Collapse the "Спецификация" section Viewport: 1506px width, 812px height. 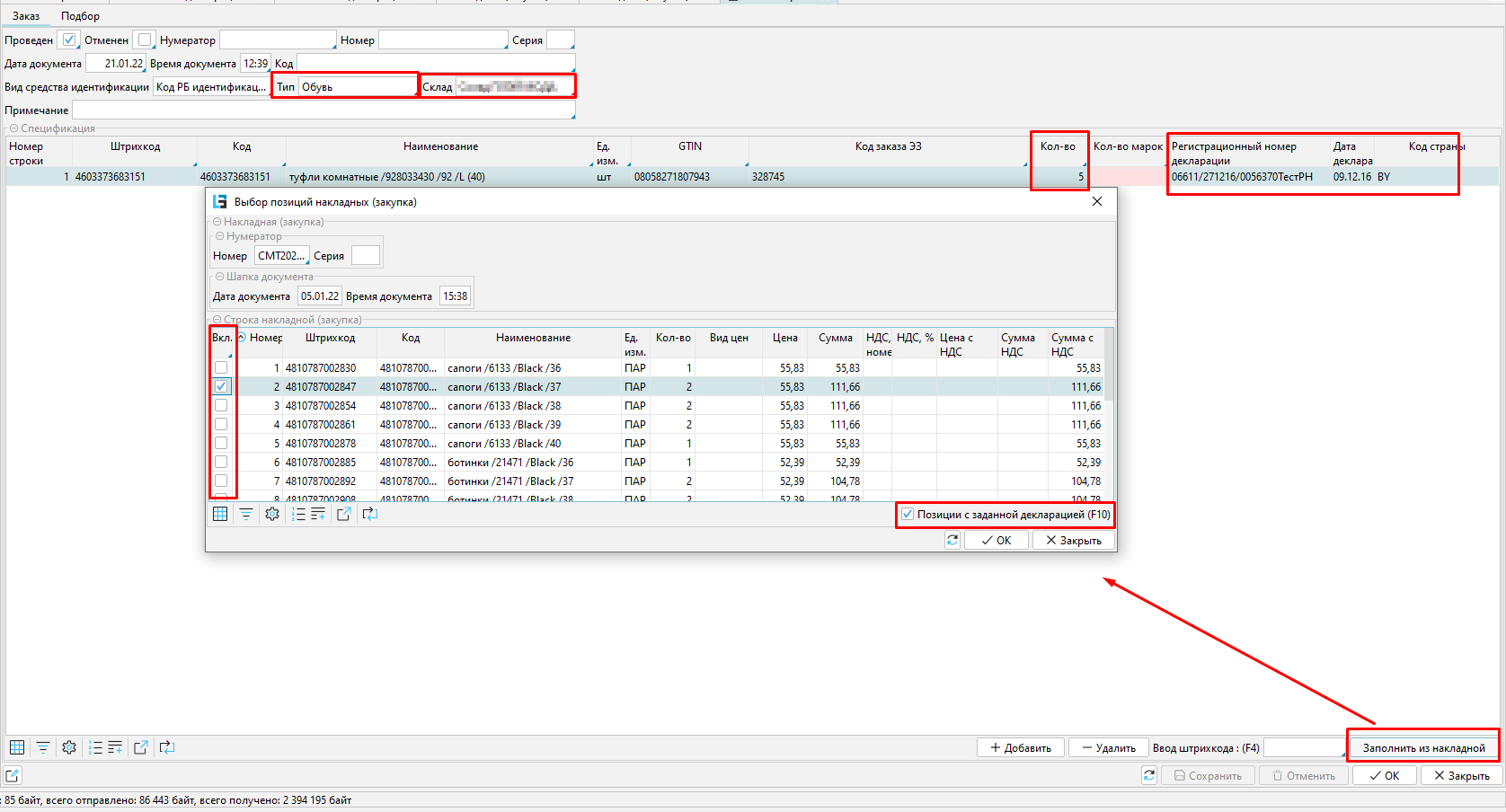click(x=13, y=128)
